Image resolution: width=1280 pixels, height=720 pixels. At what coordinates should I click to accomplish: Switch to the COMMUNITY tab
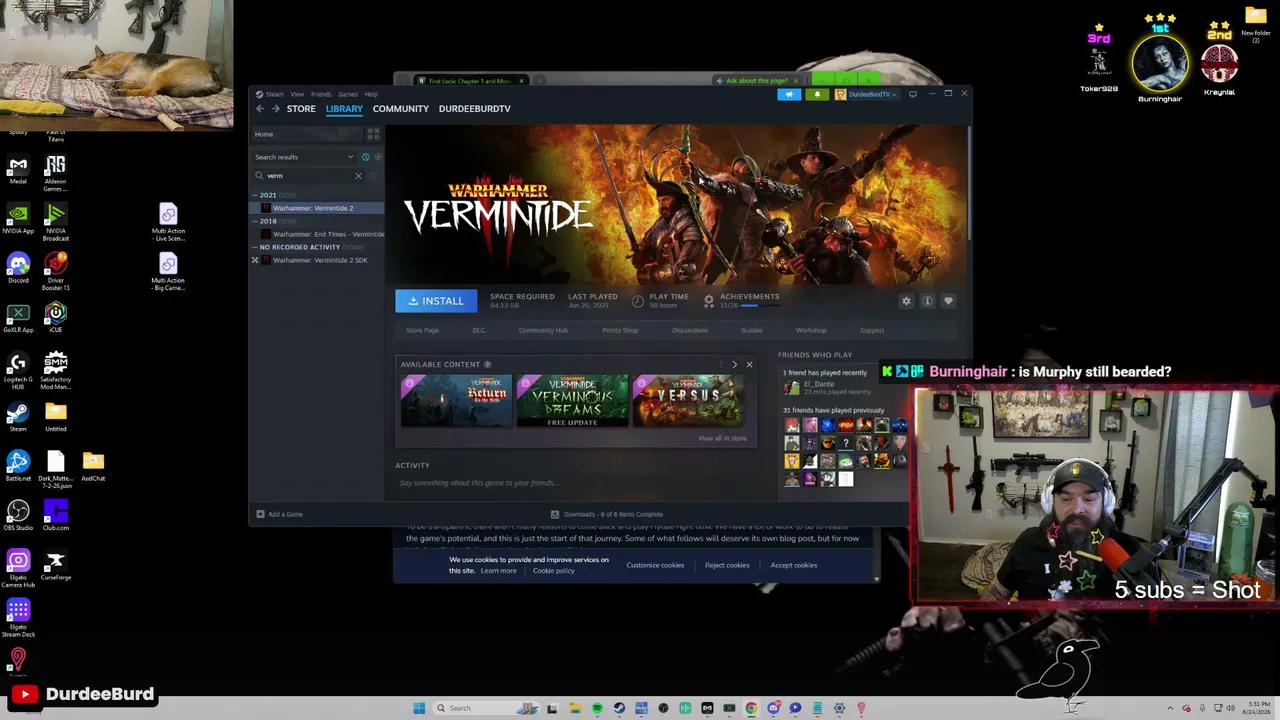point(401,109)
